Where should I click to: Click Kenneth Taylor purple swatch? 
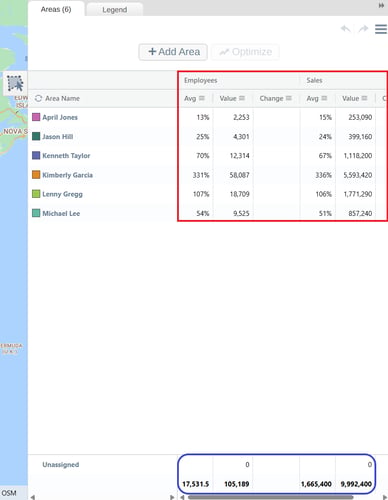pyautogui.click(x=36, y=155)
